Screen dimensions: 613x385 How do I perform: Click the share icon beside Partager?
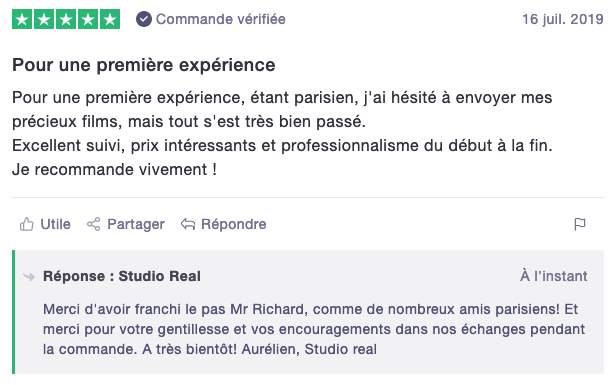pyautogui.click(x=93, y=224)
